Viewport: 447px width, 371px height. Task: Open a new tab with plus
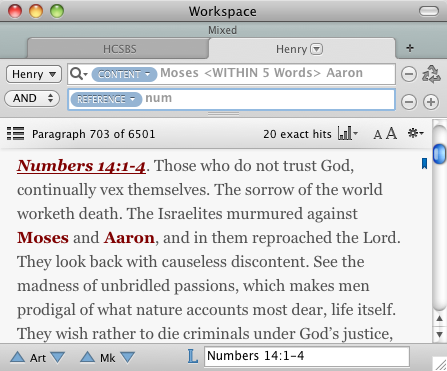[x=410, y=48]
